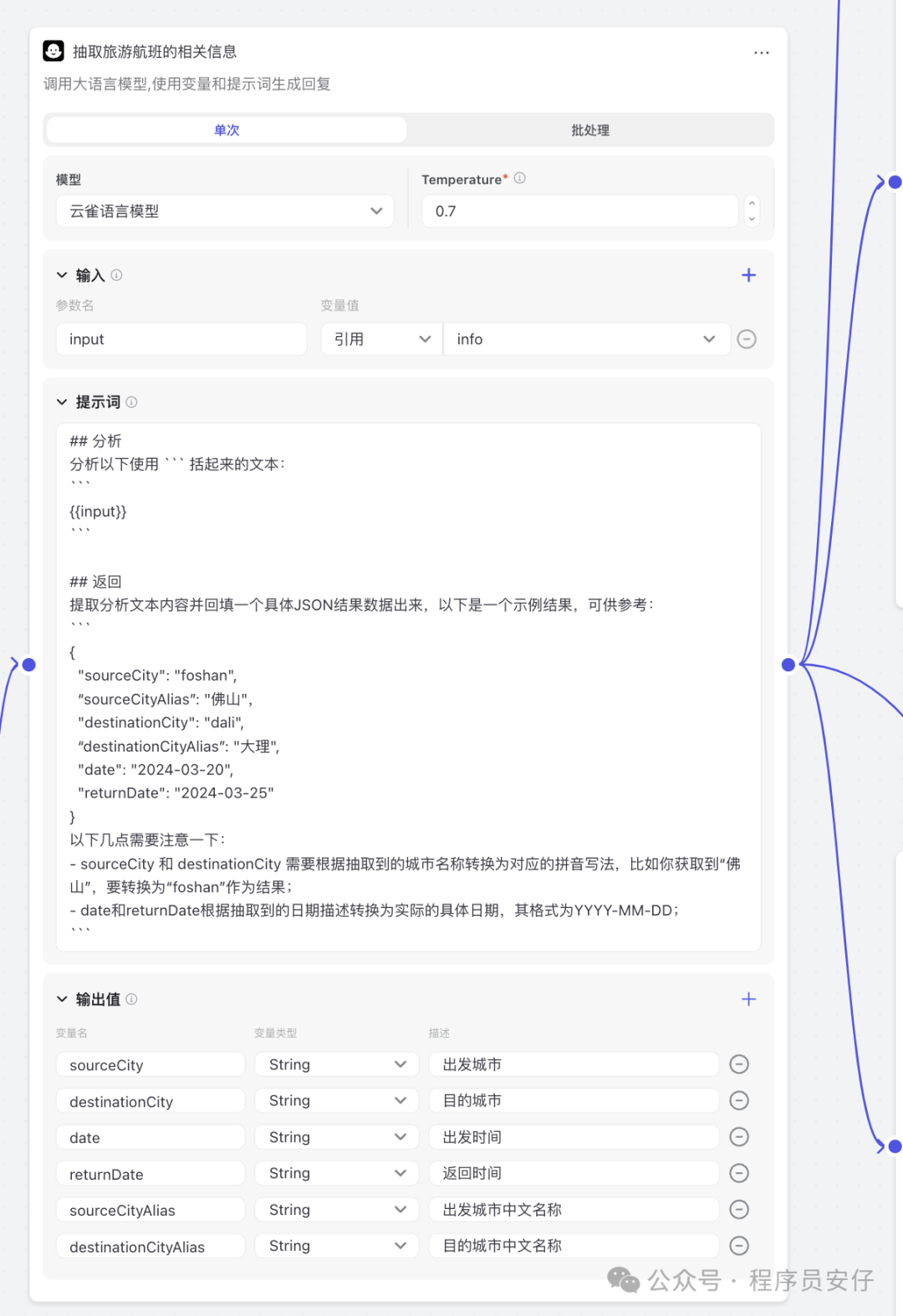Click the destinationCity variable name field
The height and width of the screenshot is (1316, 903).
click(150, 1100)
